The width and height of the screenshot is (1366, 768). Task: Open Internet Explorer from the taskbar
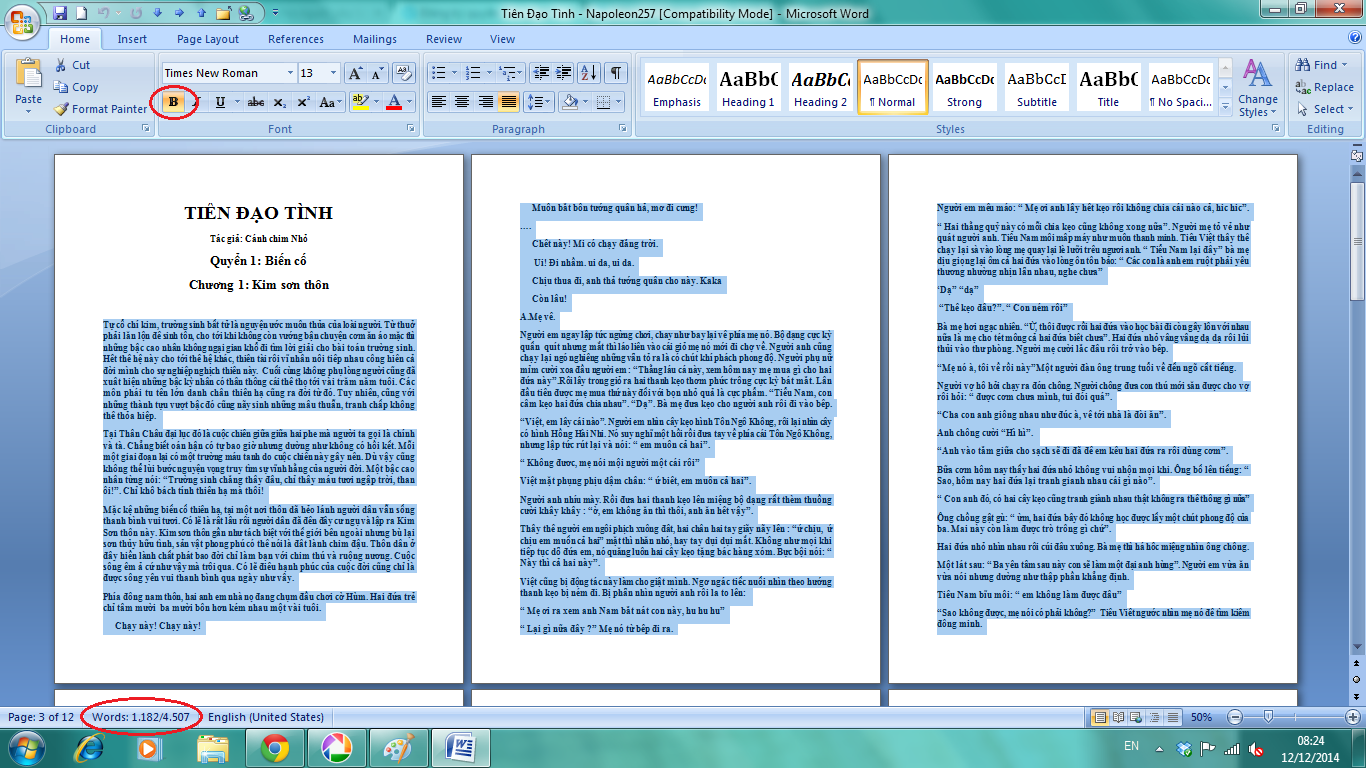point(89,748)
